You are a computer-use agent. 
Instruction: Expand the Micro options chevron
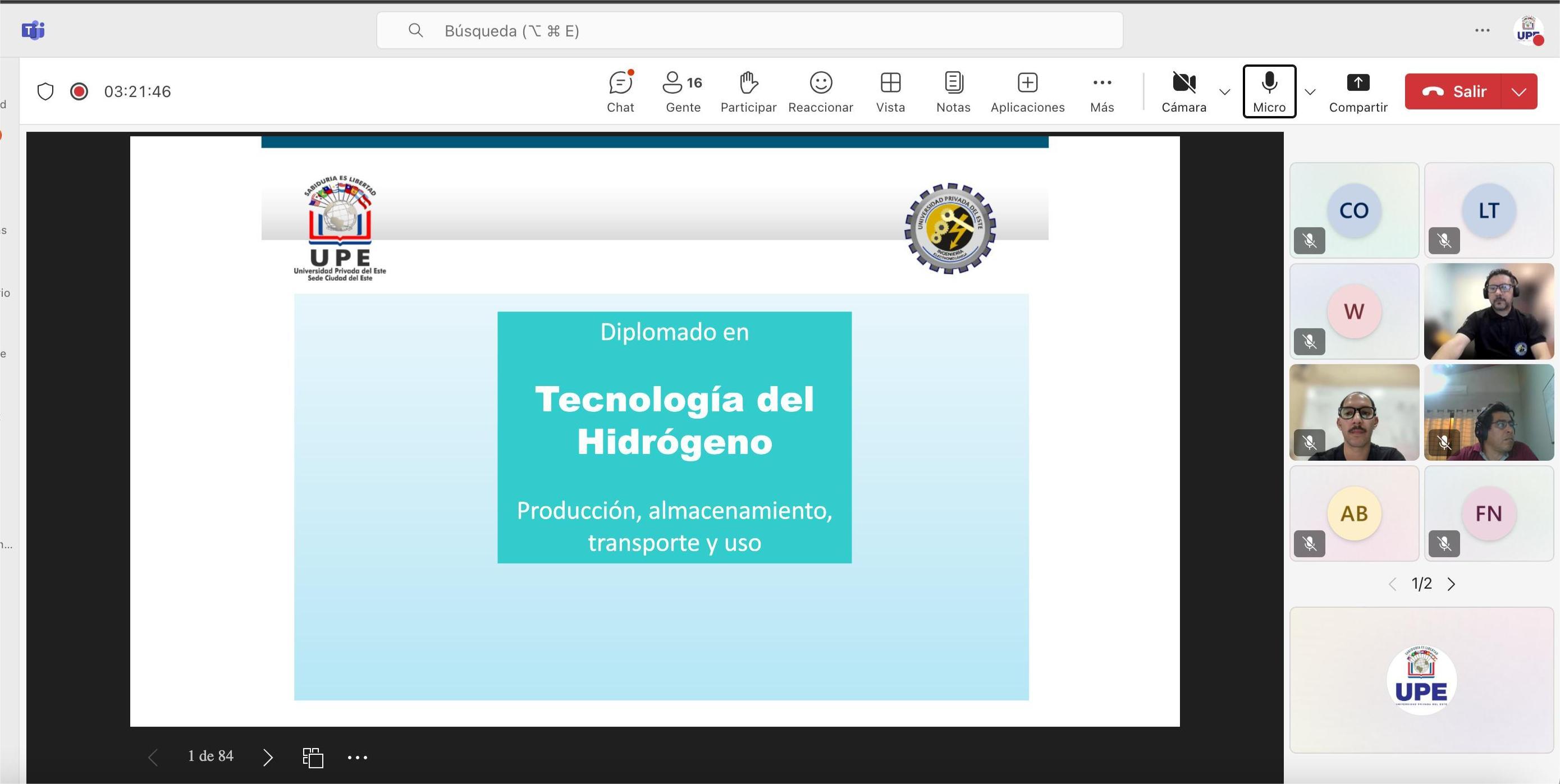coord(1310,92)
